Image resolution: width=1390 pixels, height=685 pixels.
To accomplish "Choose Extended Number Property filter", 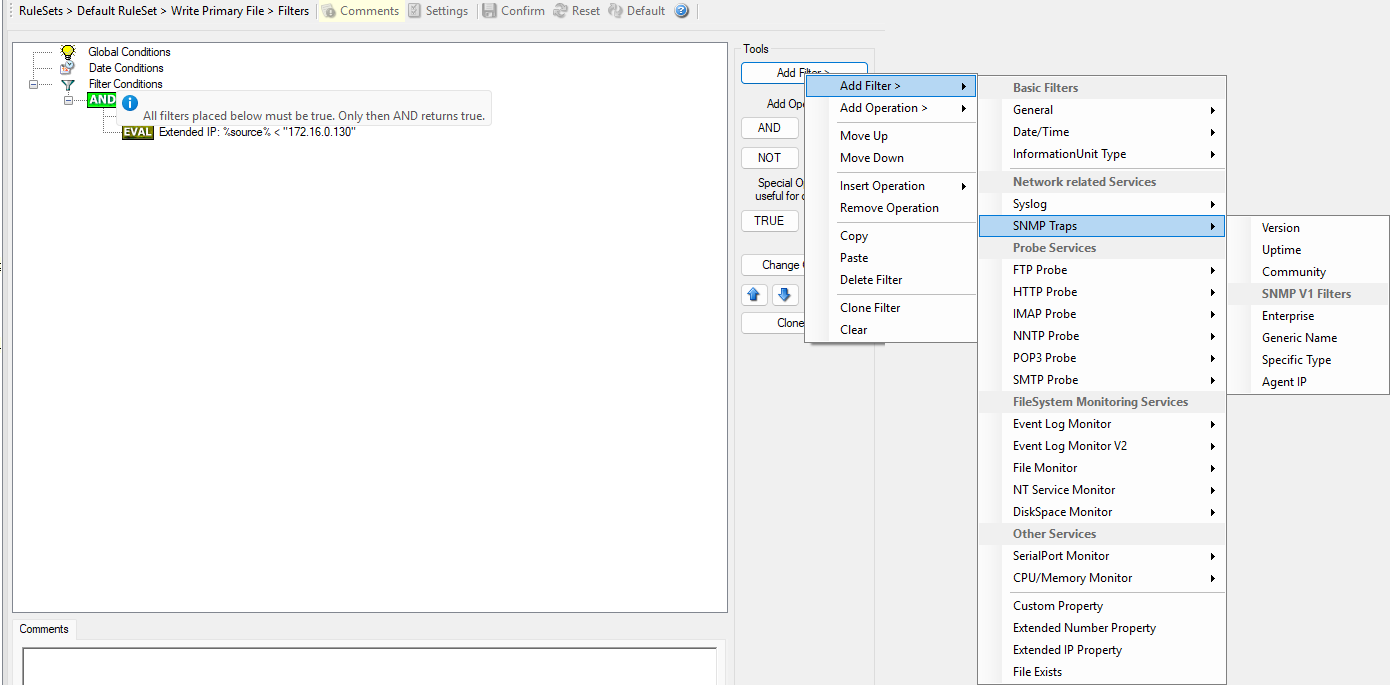I will (1102, 628).
